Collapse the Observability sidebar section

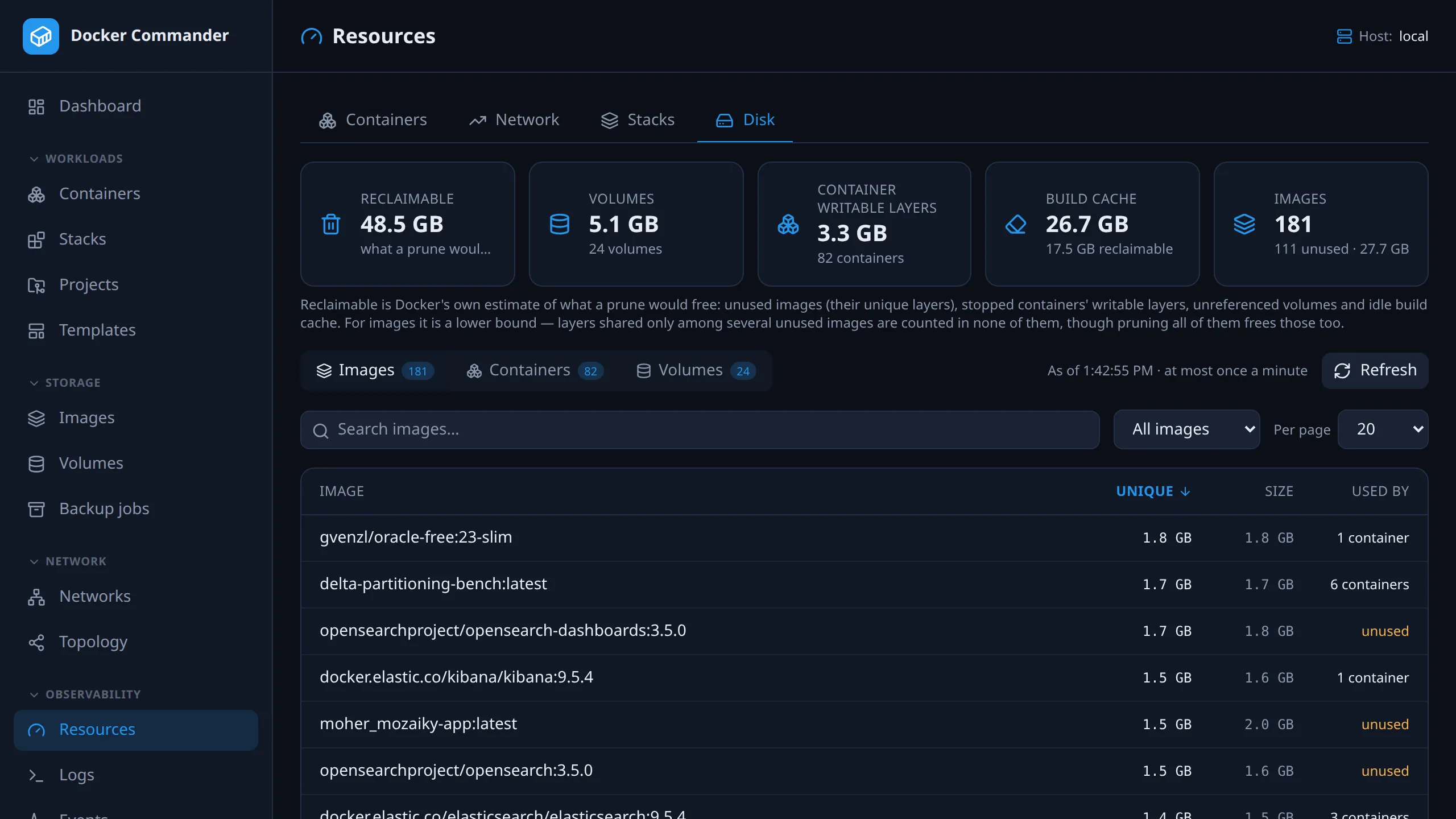85,694
